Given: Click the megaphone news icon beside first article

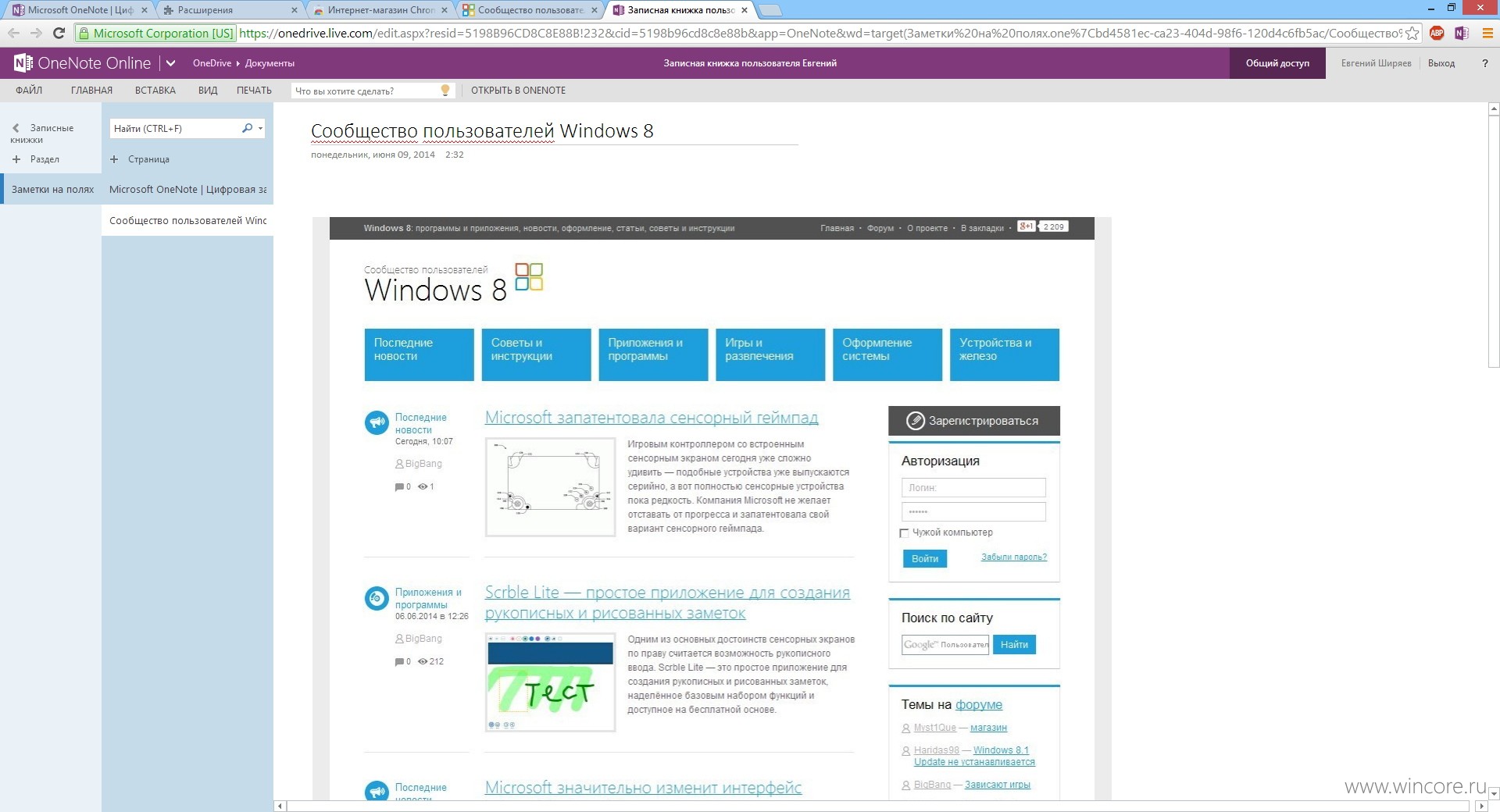Looking at the screenshot, I should tap(377, 422).
